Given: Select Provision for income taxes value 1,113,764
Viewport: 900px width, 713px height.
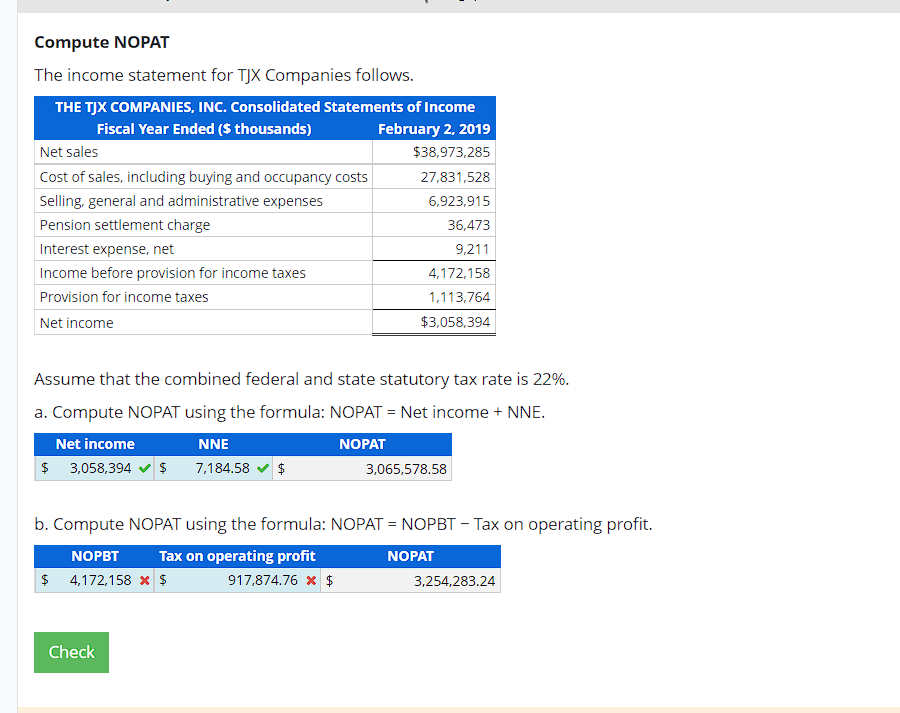Looking at the screenshot, I should pos(459,297).
